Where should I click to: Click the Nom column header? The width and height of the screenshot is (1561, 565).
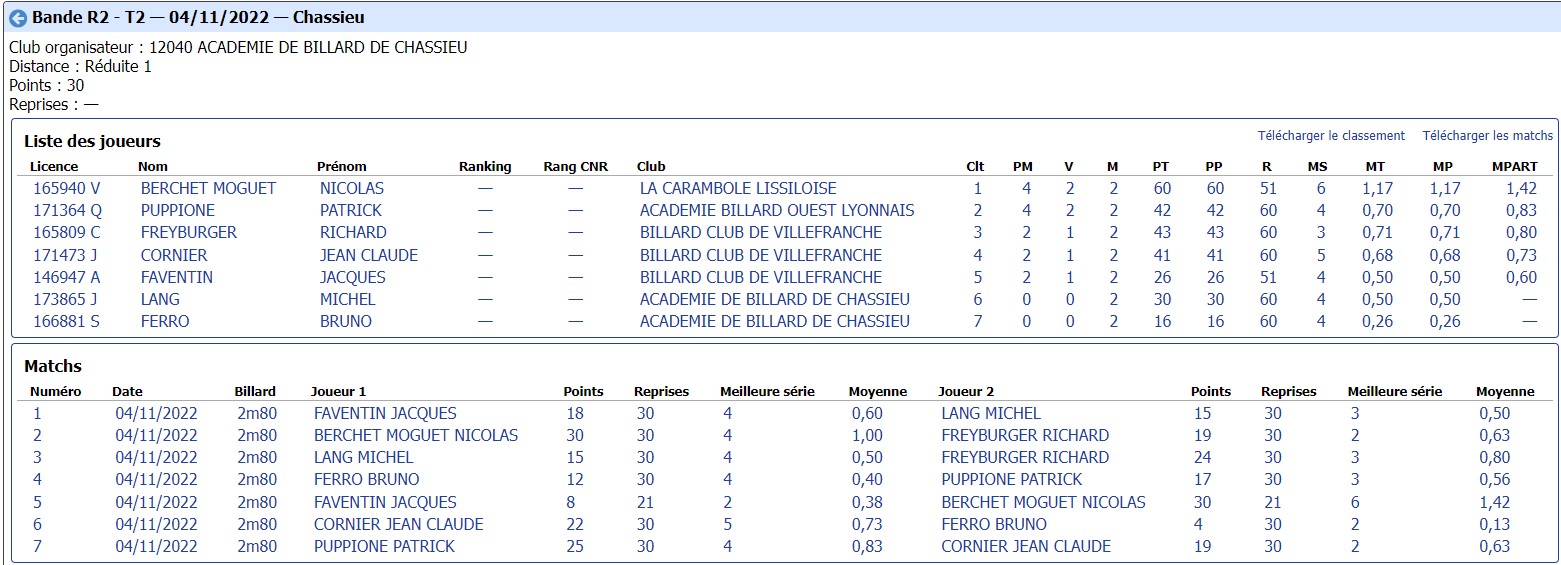point(153,166)
